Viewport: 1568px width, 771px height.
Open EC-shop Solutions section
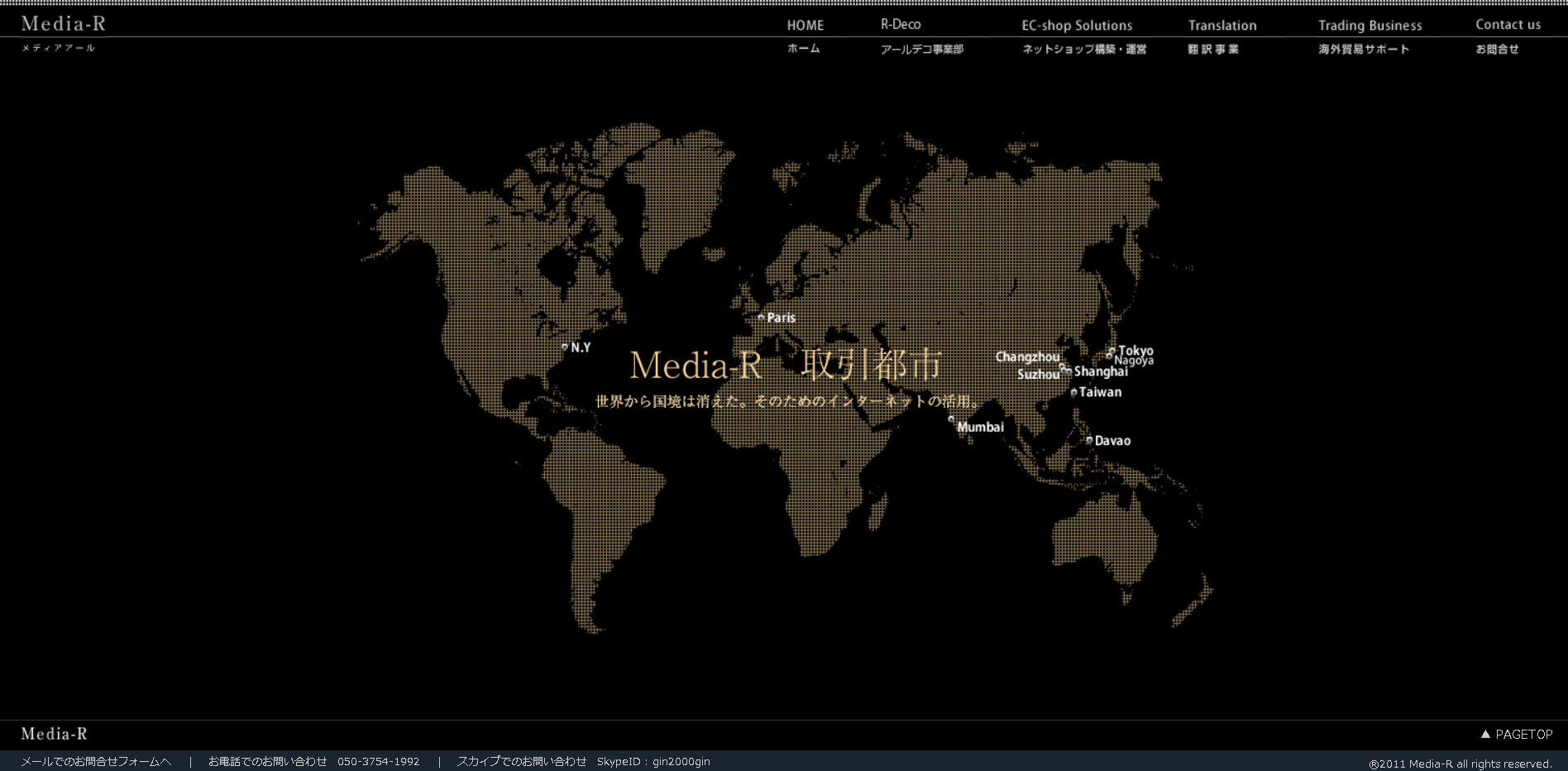[x=1077, y=26]
